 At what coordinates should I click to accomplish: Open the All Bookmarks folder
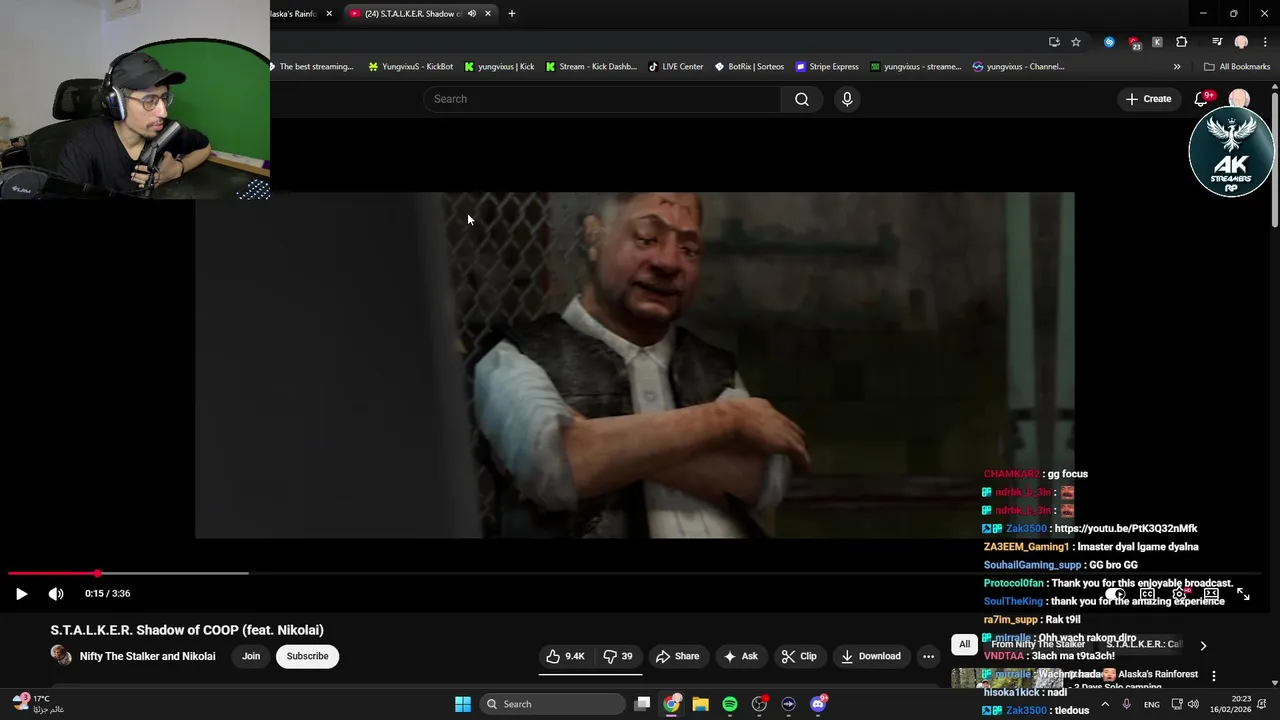(1237, 67)
